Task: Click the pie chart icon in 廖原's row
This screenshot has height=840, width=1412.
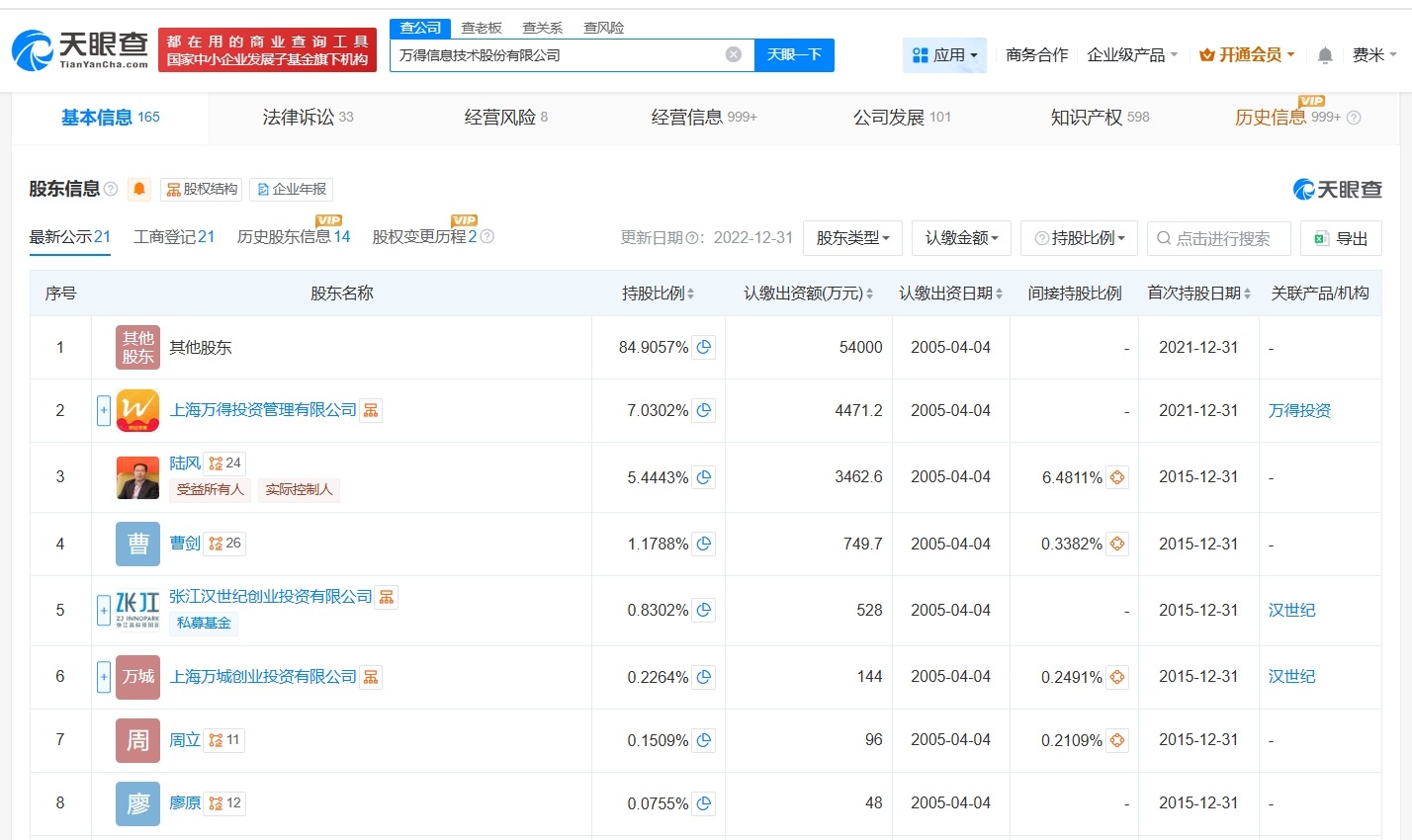Action: pyautogui.click(x=701, y=803)
